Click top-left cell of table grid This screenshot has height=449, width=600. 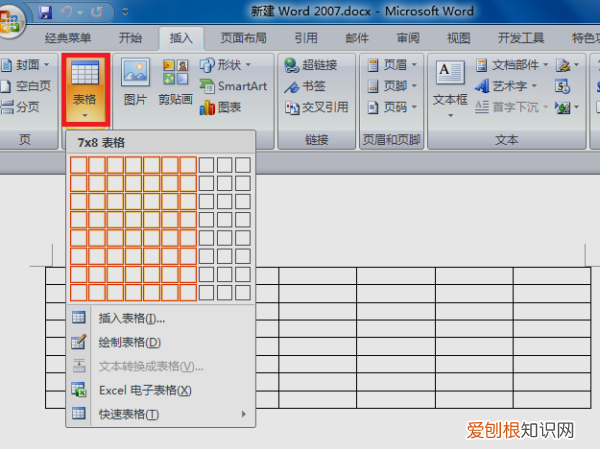[78, 165]
